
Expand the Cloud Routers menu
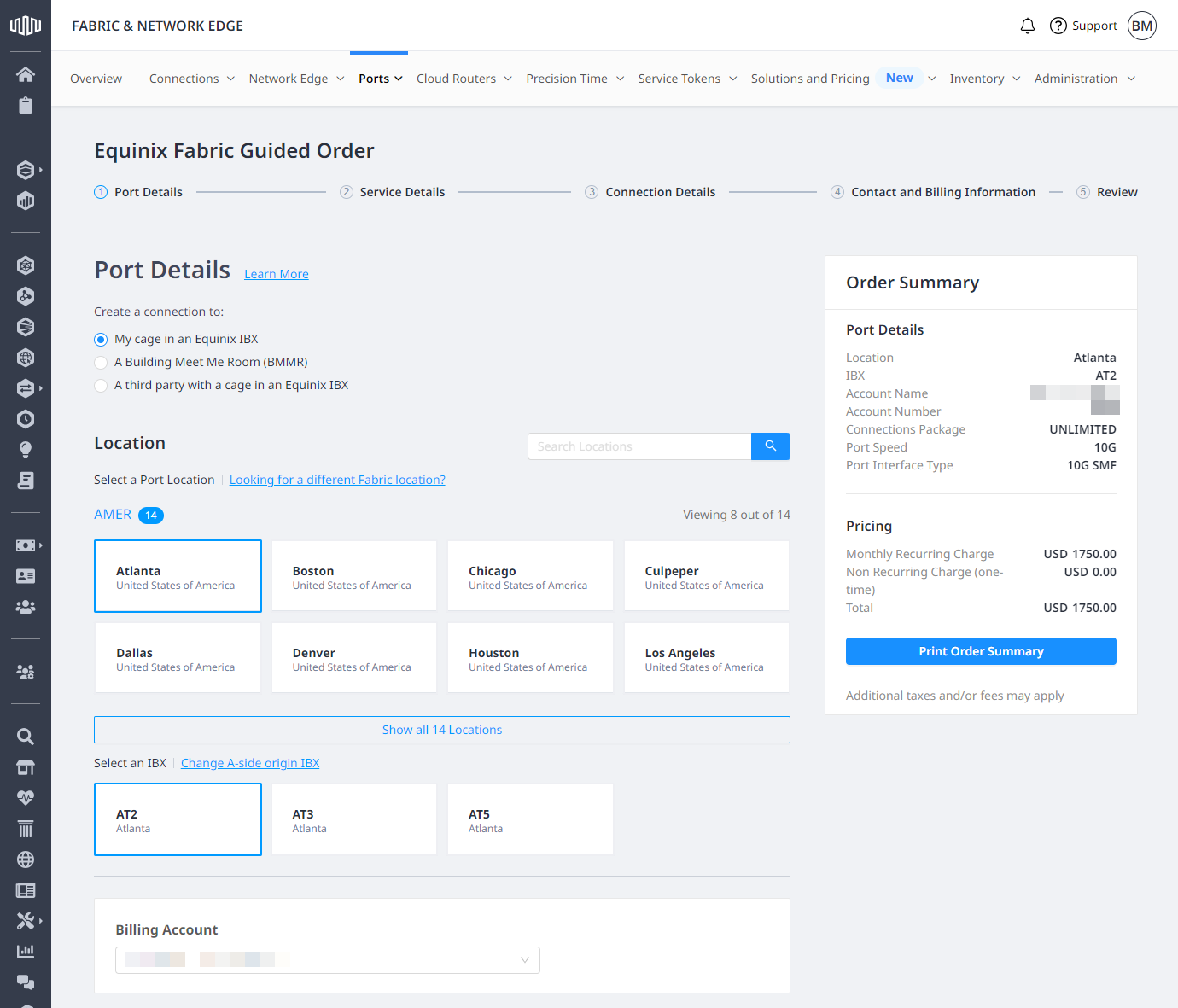click(464, 79)
